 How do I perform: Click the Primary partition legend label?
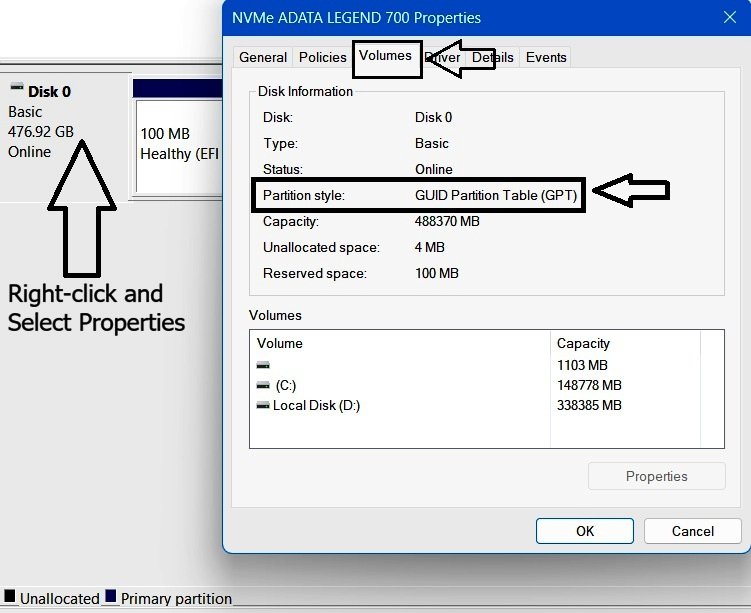(x=176, y=598)
